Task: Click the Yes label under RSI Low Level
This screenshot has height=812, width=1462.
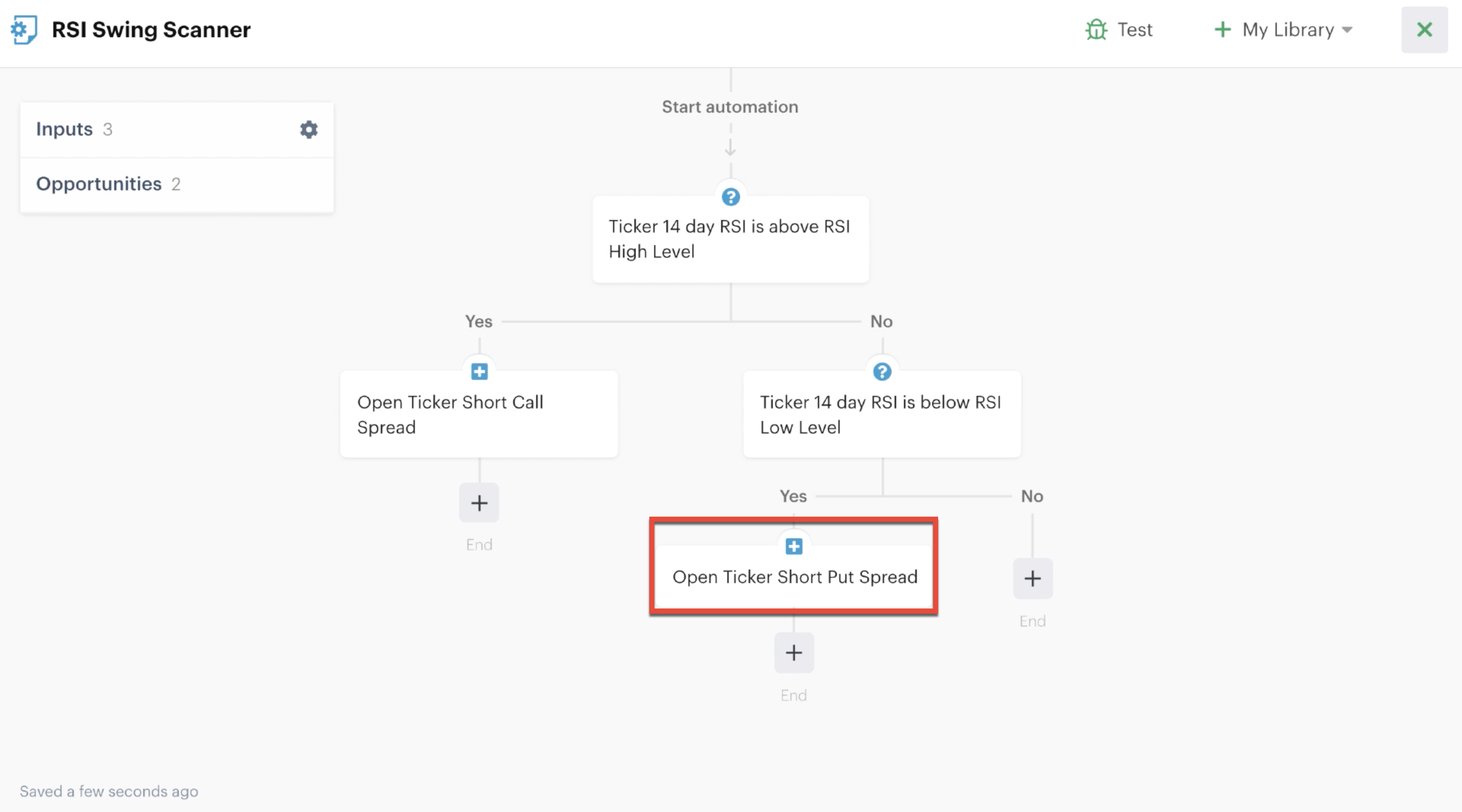Action: [793, 496]
